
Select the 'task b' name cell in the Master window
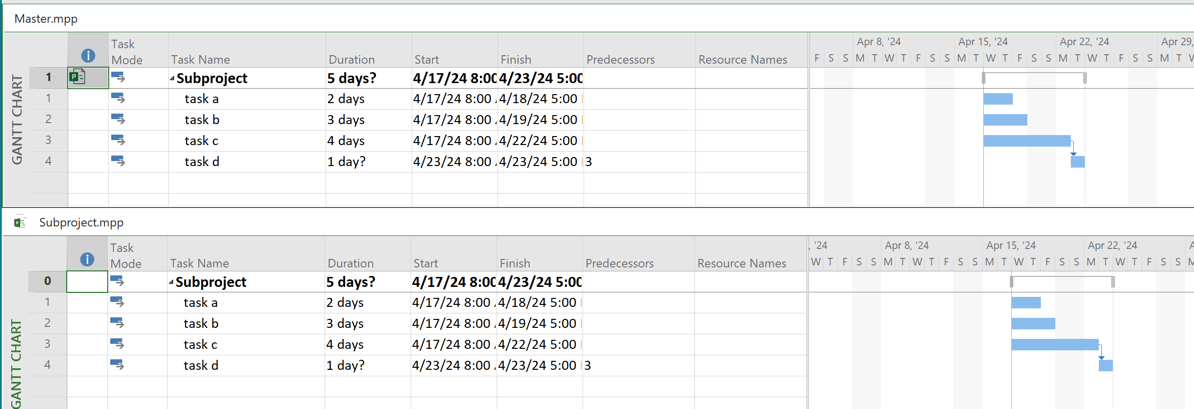[247, 120]
